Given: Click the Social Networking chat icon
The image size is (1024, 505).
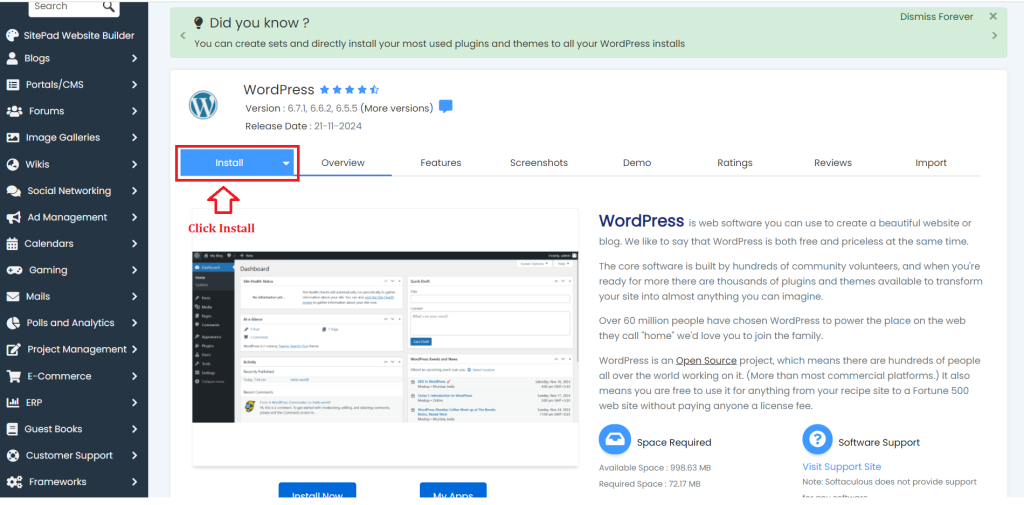Looking at the screenshot, I should pyautogui.click(x=14, y=191).
